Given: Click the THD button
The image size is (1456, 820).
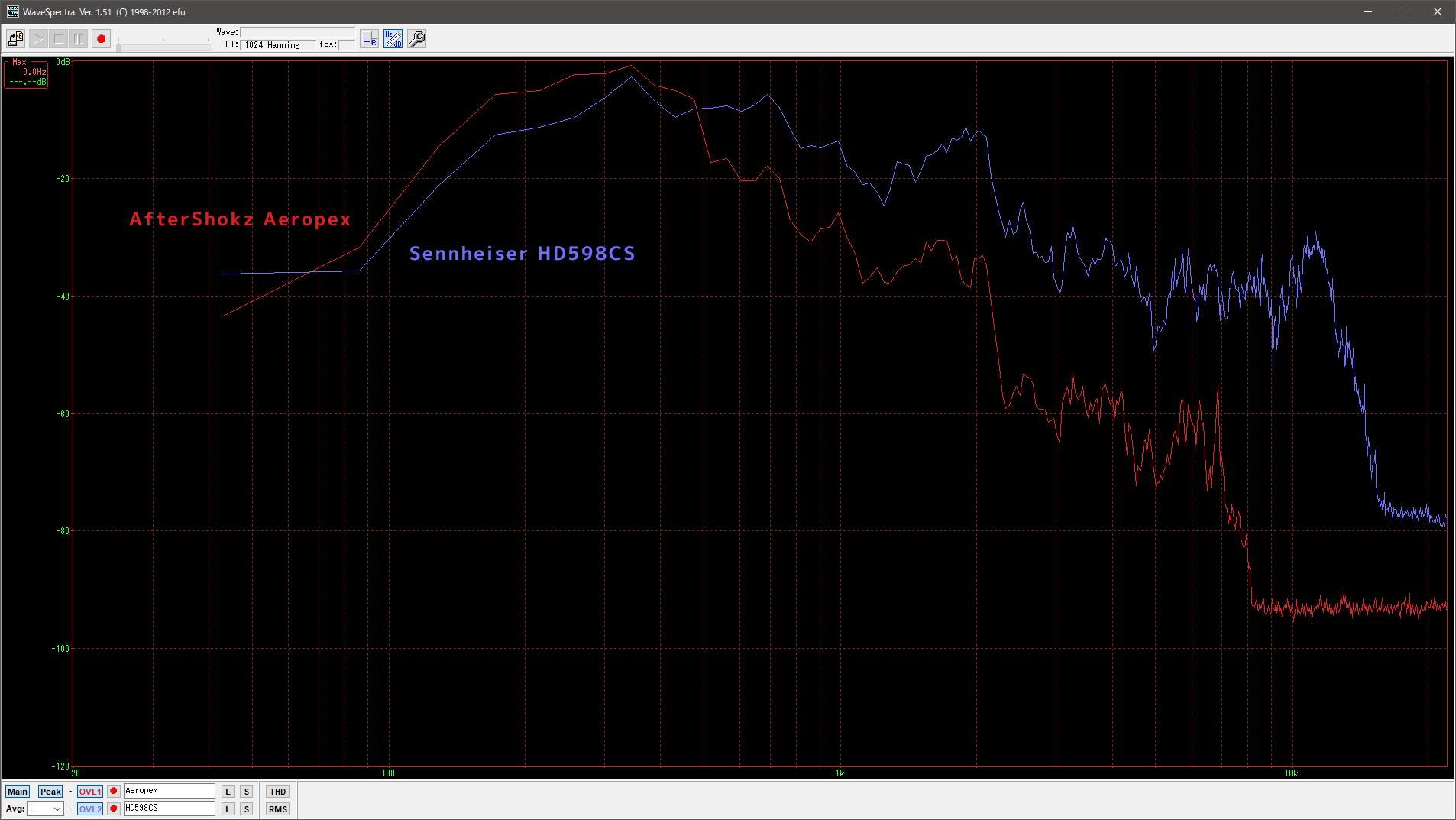Looking at the screenshot, I should tap(277, 792).
